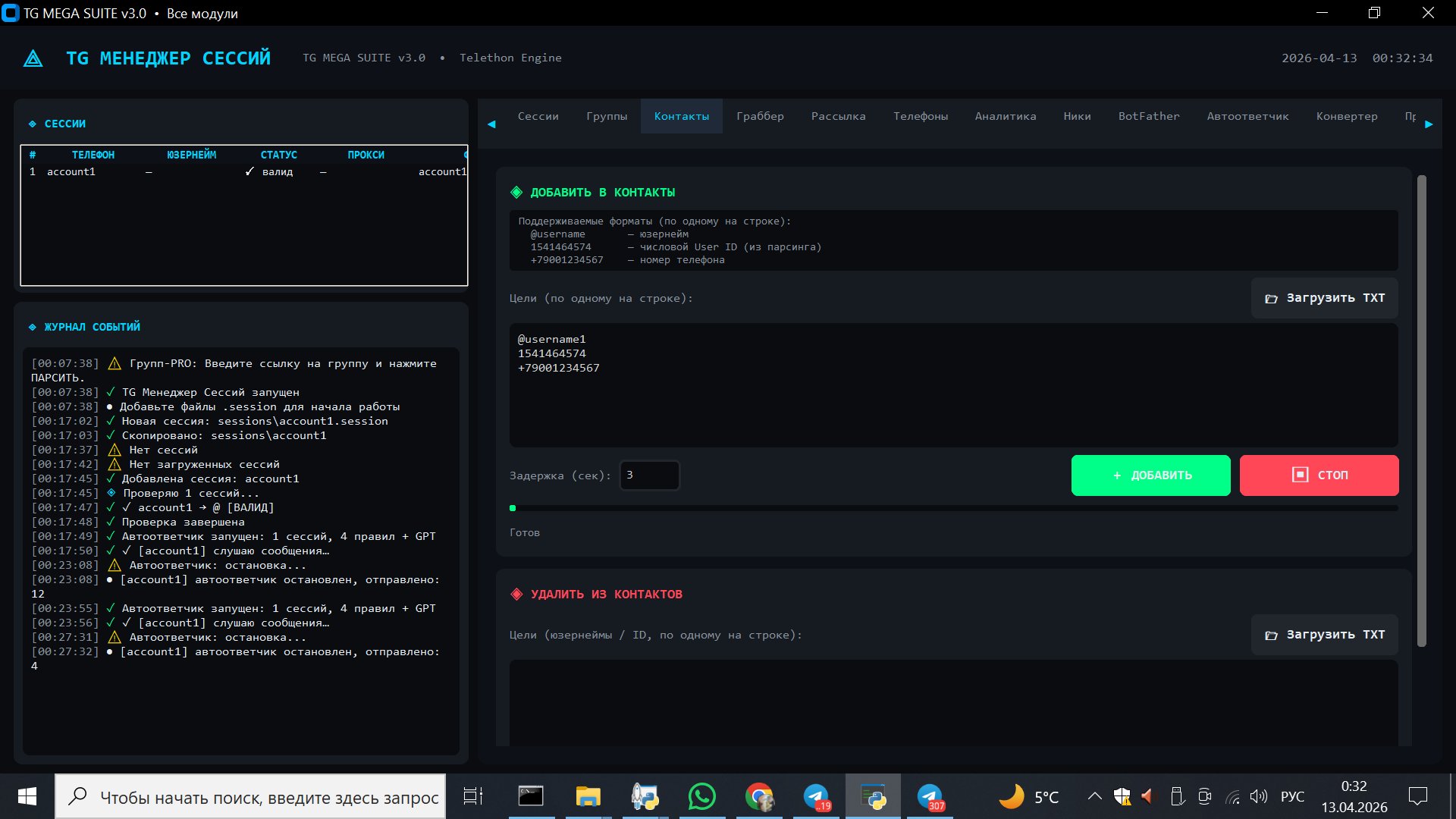Screen dimensions: 1456x819
Task: Open the Рассылка tab
Action: point(838,116)
